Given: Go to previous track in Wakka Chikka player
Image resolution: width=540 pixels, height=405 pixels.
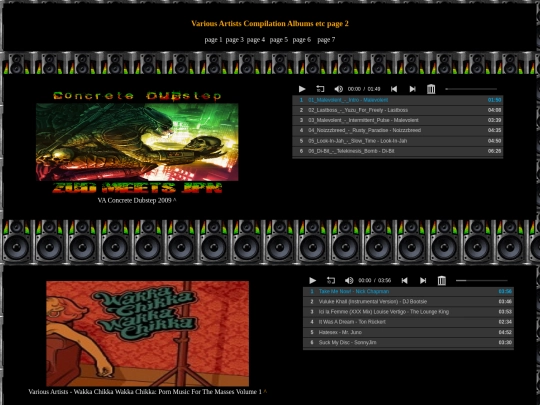Looking at the screenshot, I should pyautogui.click(x=405, y=281).
